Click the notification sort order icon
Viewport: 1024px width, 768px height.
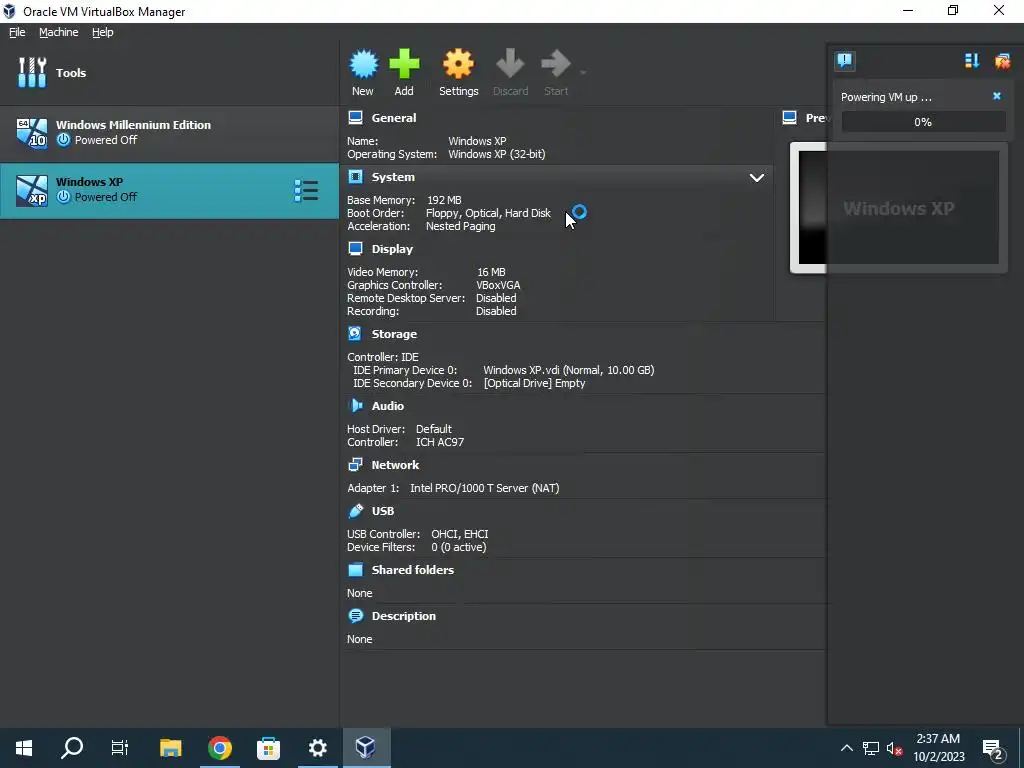tap(972, 61)
